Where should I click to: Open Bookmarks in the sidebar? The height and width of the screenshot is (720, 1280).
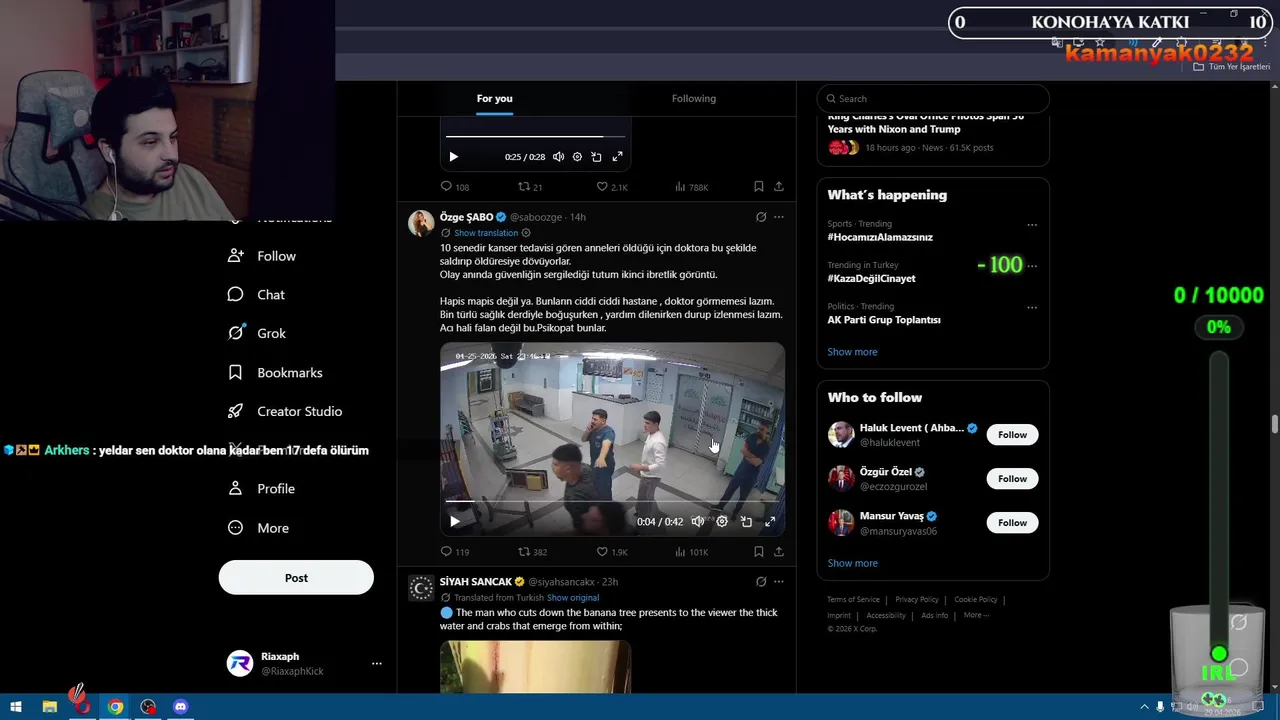275,372
